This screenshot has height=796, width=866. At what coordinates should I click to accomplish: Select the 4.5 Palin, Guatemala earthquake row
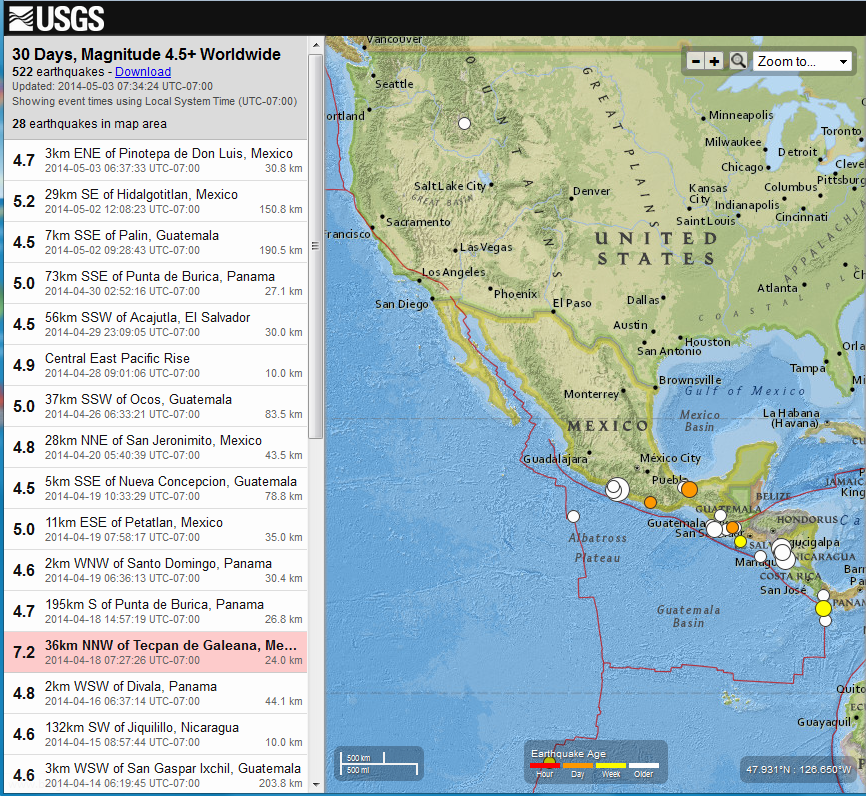point(156,242)
